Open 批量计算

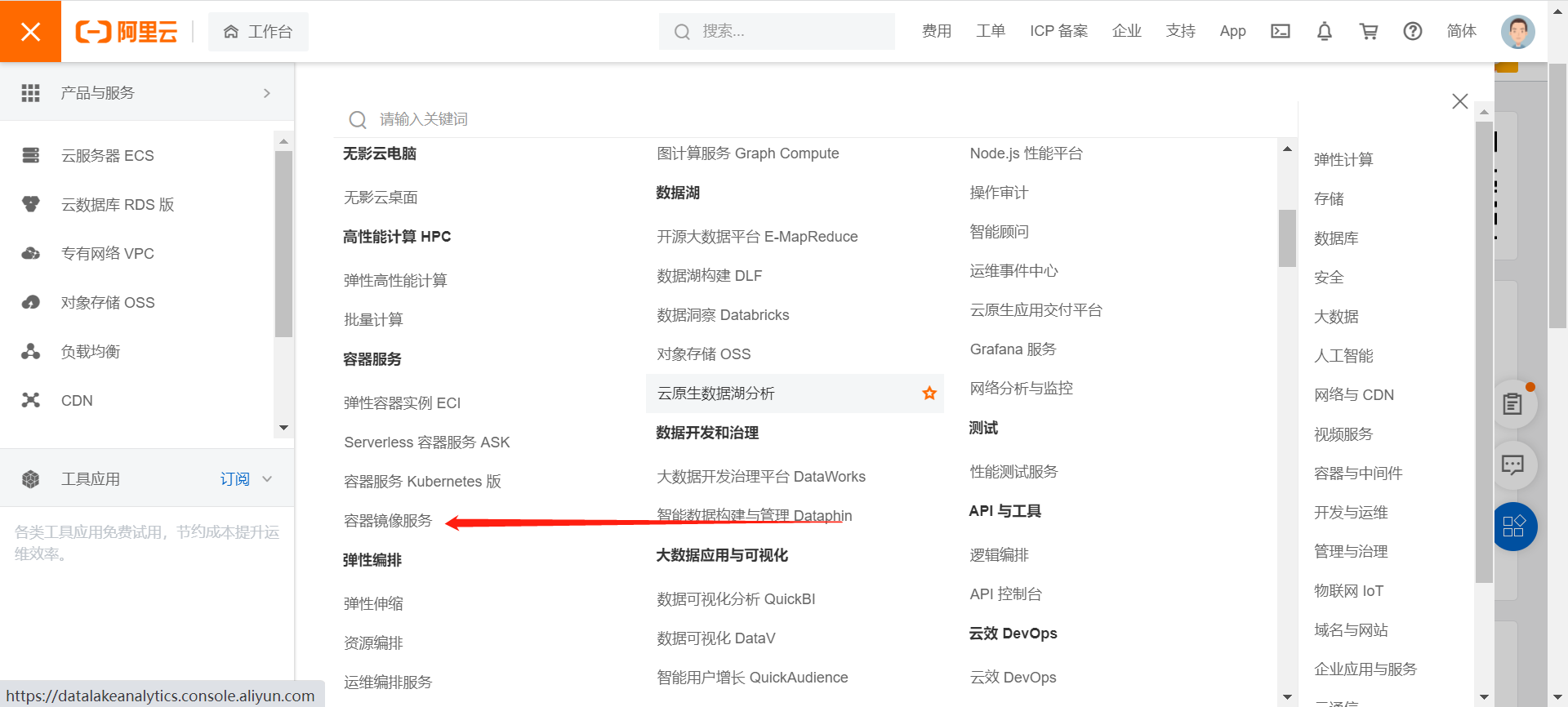(373, 320)
